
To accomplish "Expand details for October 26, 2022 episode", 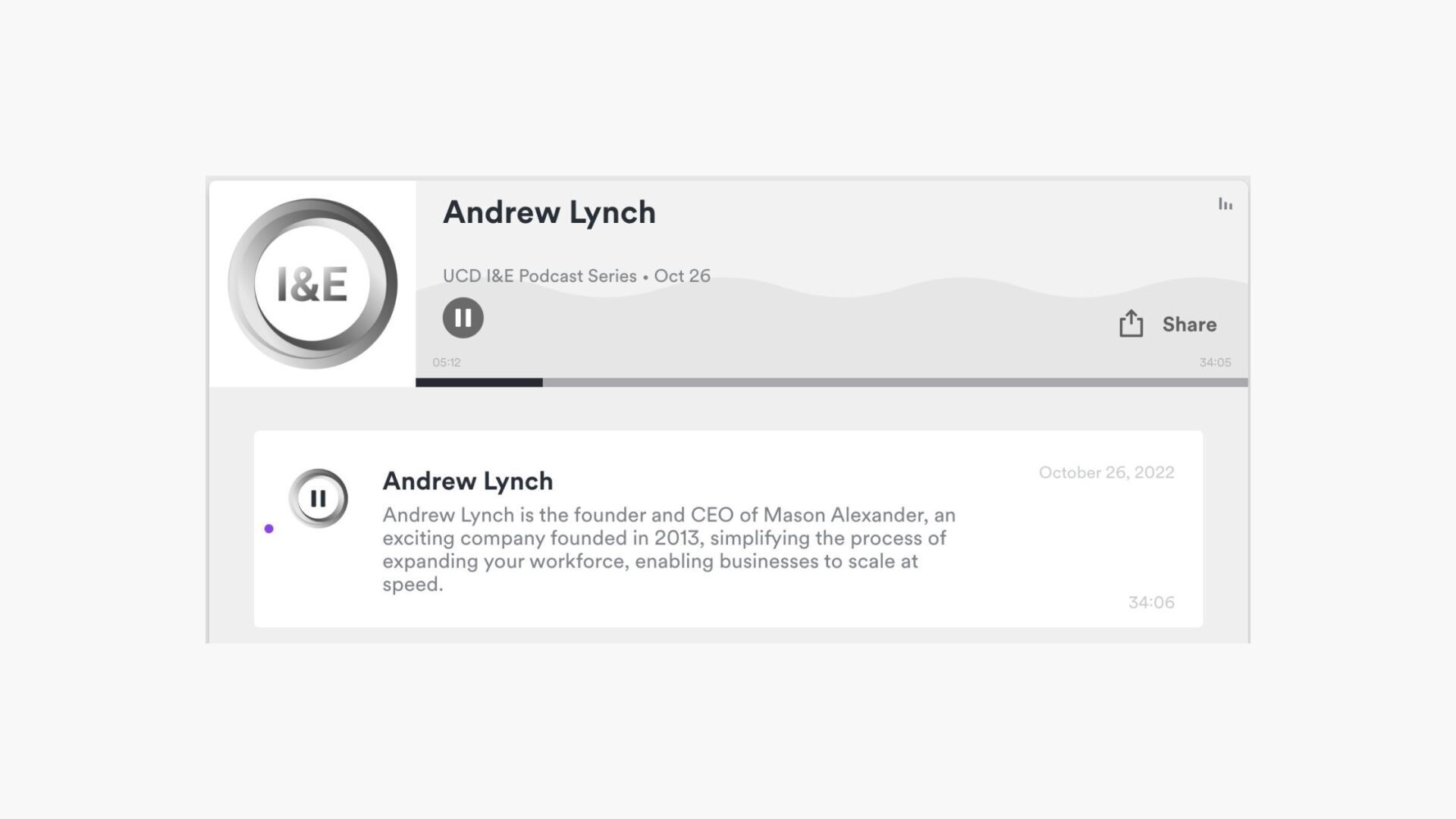I will [x=1106, y=472].
